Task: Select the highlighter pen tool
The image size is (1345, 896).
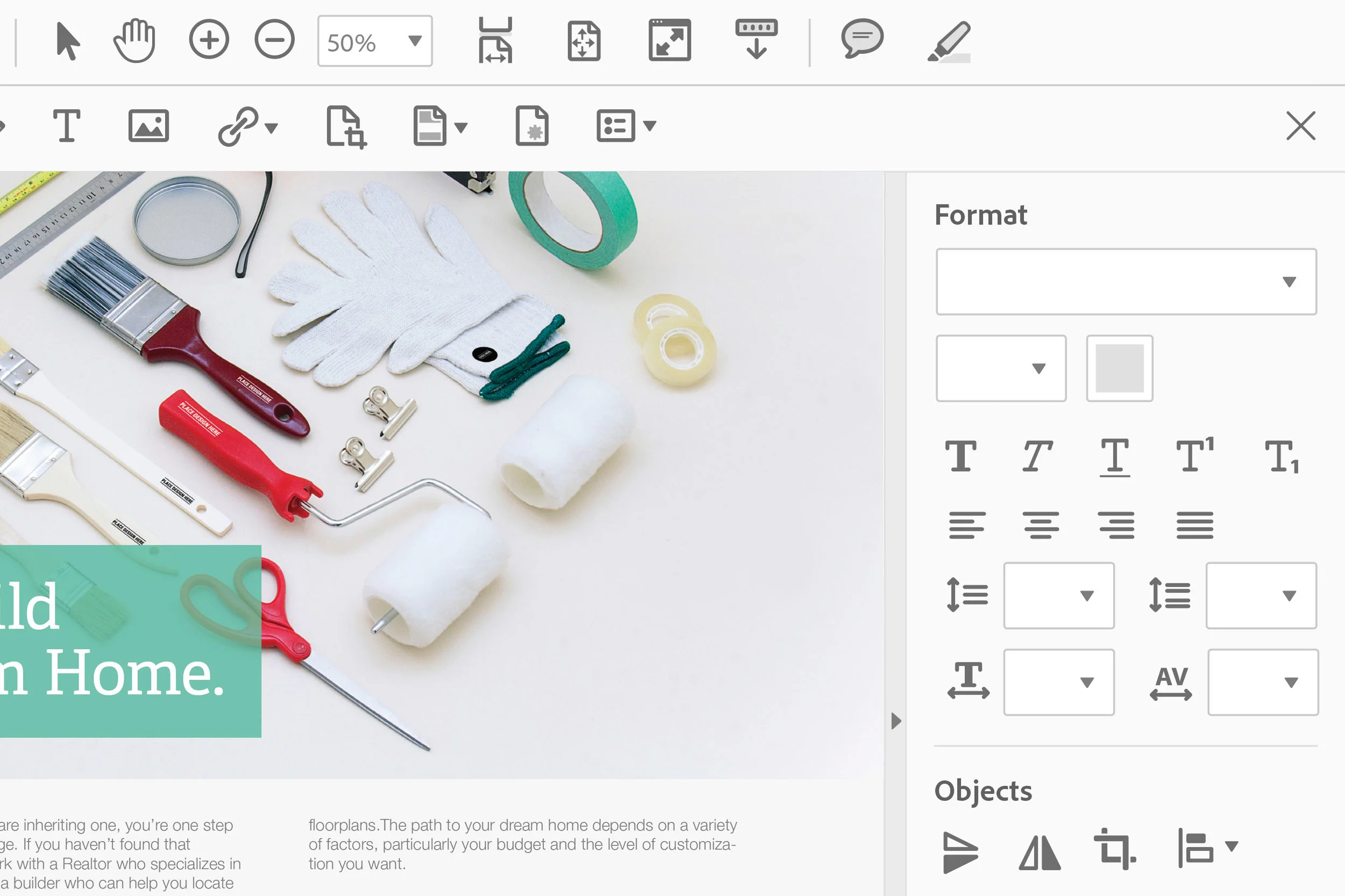Action: point(949,40)
